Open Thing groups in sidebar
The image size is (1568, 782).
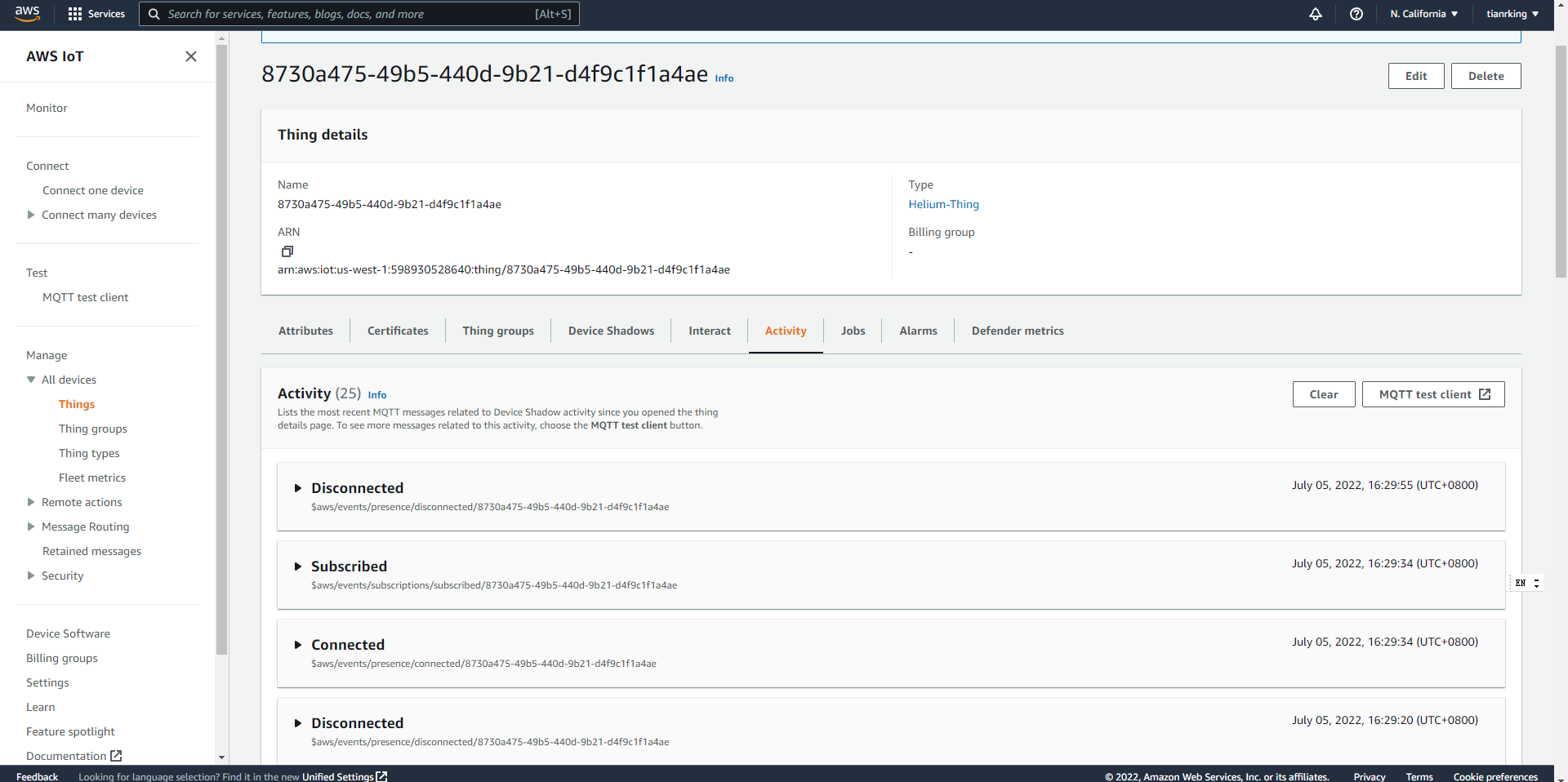click(x=93, y=429)
